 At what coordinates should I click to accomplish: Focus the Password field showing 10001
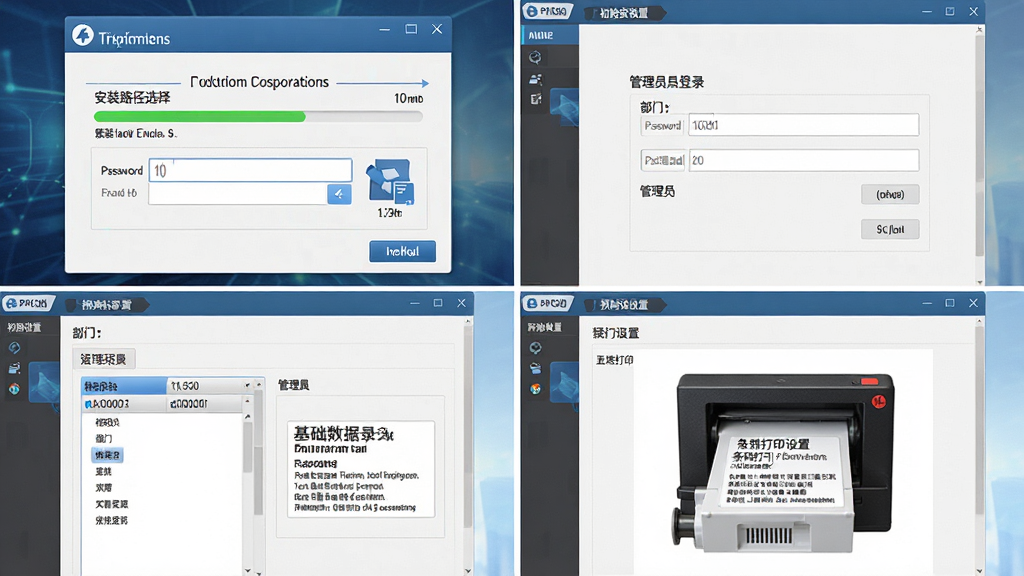click(804, 125)
